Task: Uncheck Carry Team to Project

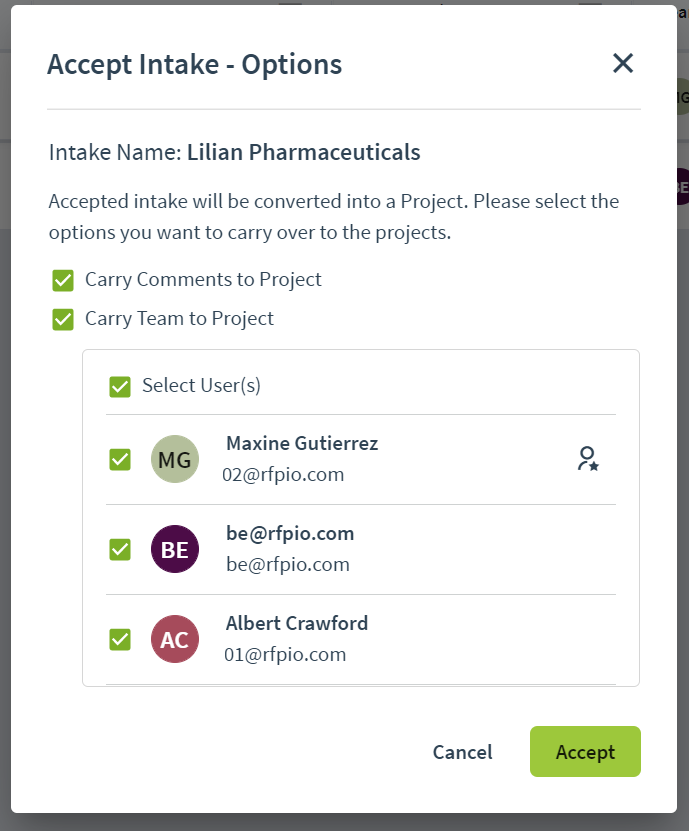Action: point(63,320)
